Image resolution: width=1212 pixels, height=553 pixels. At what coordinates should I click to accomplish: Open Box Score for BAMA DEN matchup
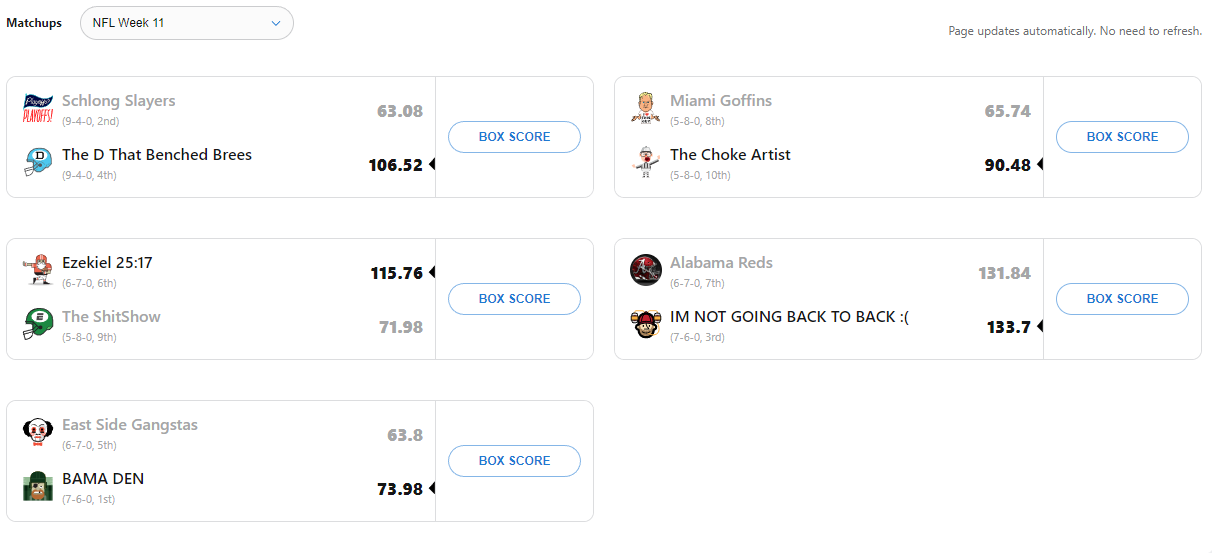tap(514, 461)
